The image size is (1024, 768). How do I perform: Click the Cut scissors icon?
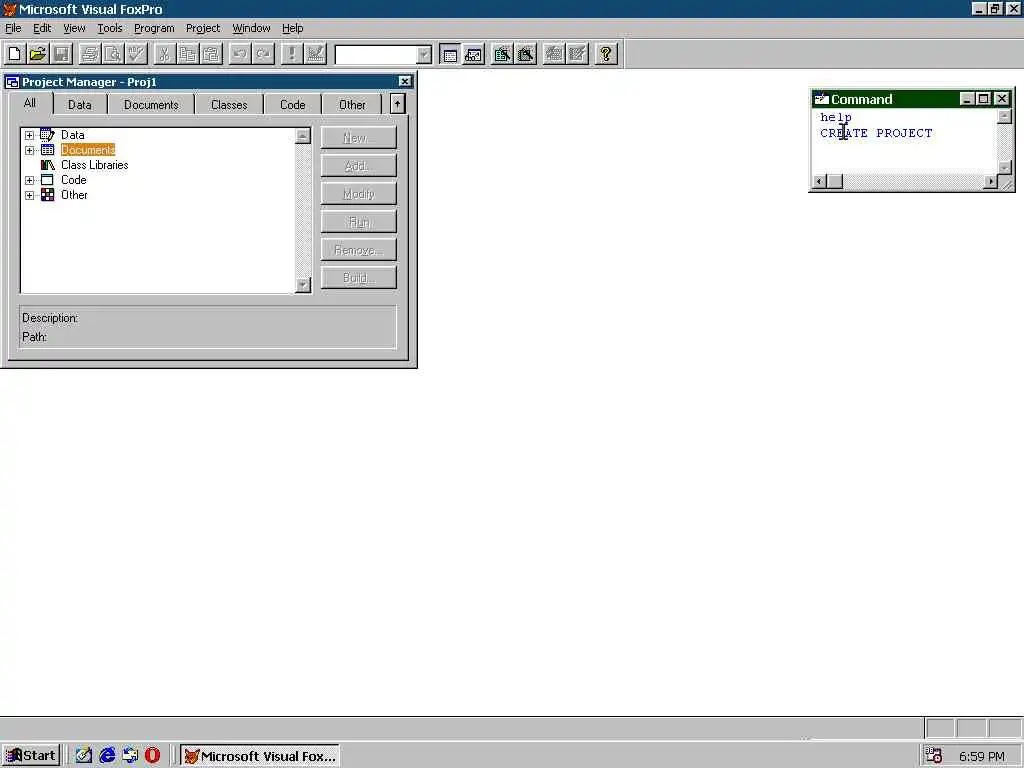[x=165, y=54]
